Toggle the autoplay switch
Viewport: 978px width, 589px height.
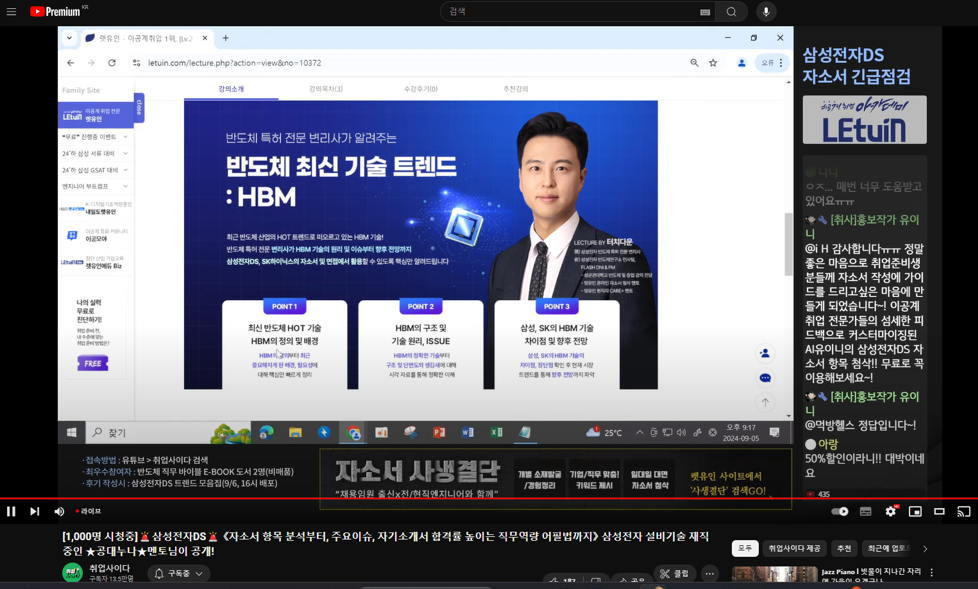pos(840,512)
